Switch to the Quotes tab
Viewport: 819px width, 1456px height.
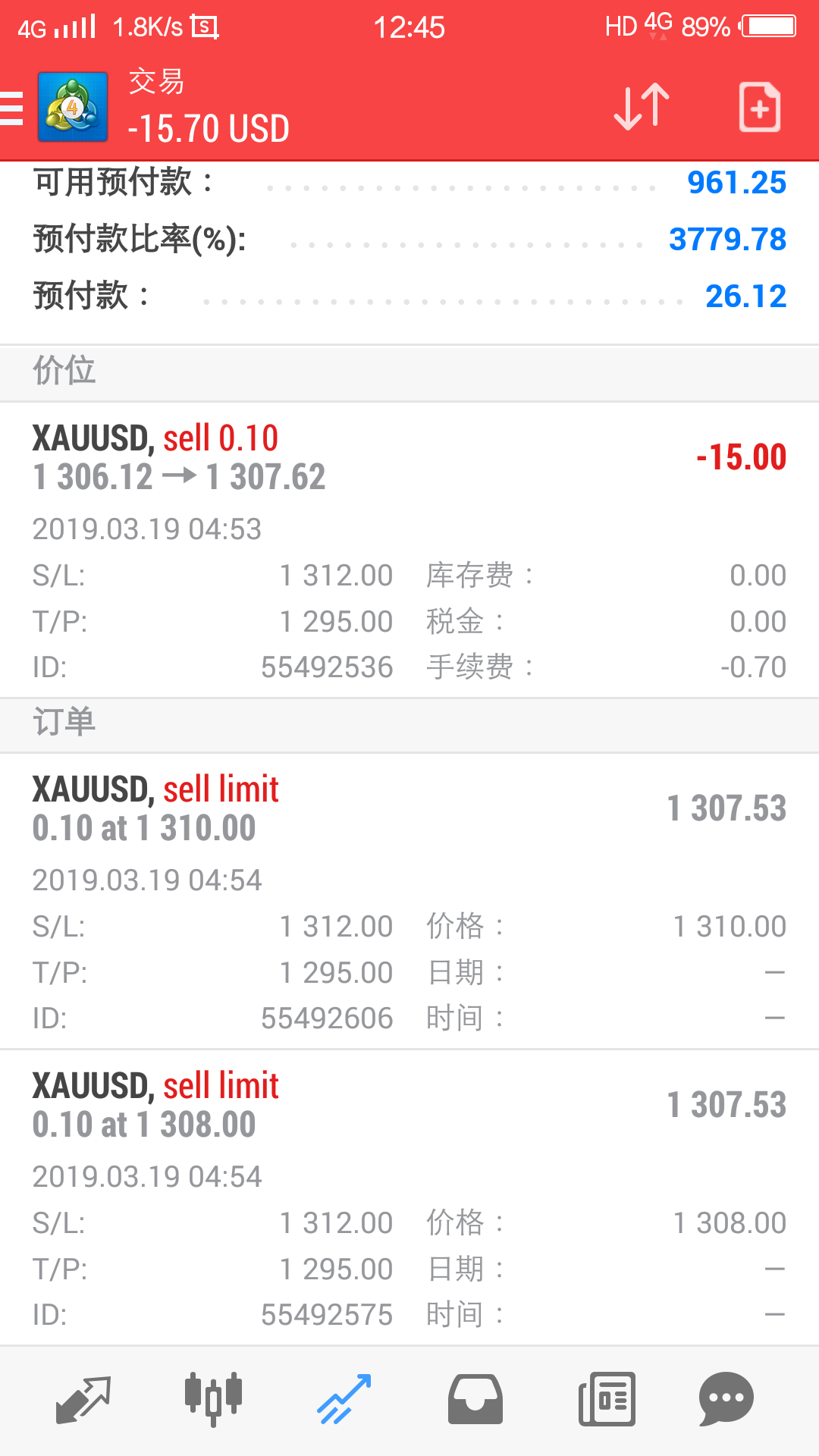83,1399
